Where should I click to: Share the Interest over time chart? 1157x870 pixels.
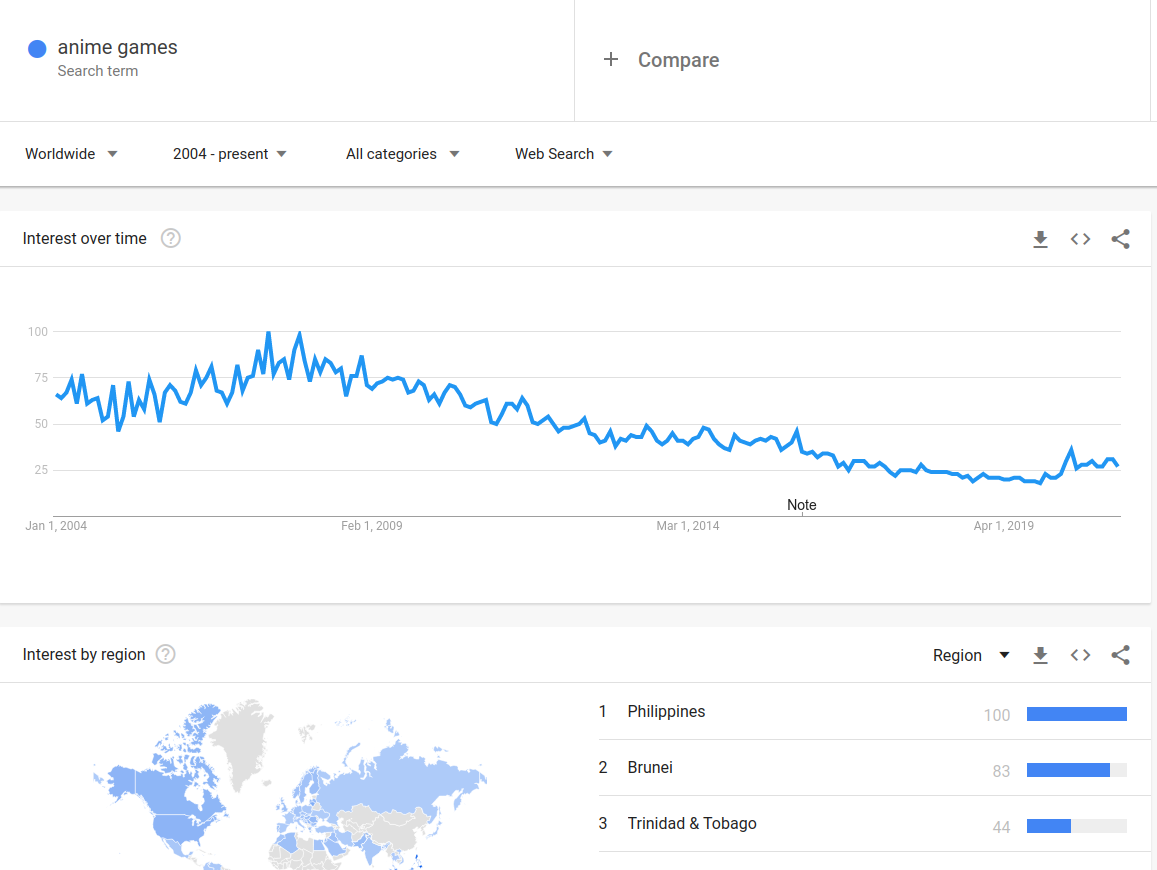point(1120,239)
